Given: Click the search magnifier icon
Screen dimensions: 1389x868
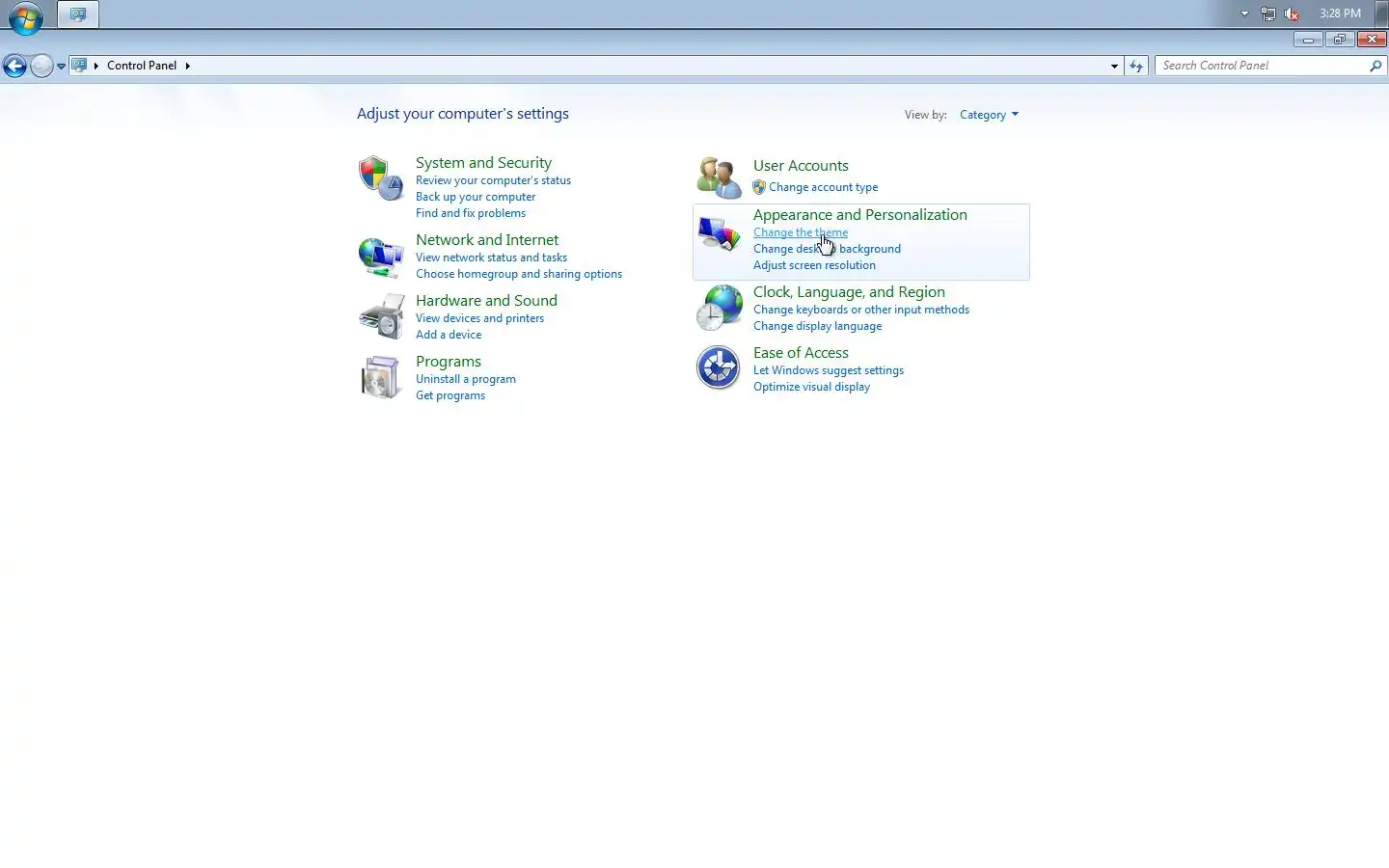Looking at the screenshot, I should 1375,66.
